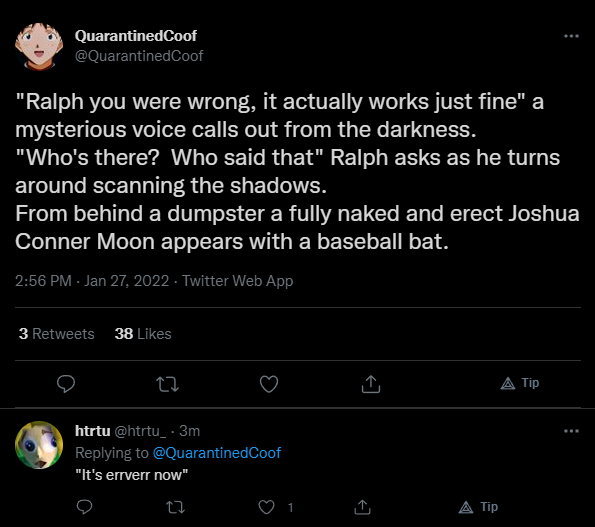Tip htrtu on the reply
The height and width of the screenshot is (527, 595).
pyautogui.click(x=478, y=507)
